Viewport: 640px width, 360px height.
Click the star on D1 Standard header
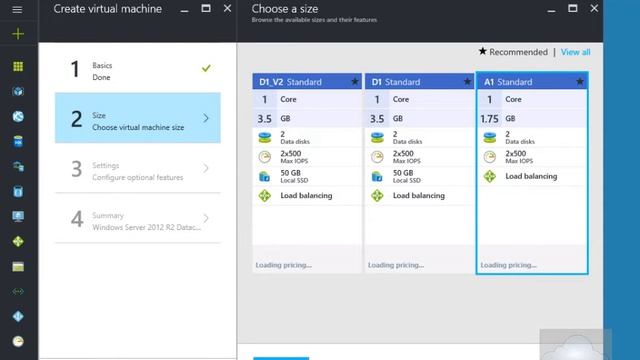[x=467, y=82]
